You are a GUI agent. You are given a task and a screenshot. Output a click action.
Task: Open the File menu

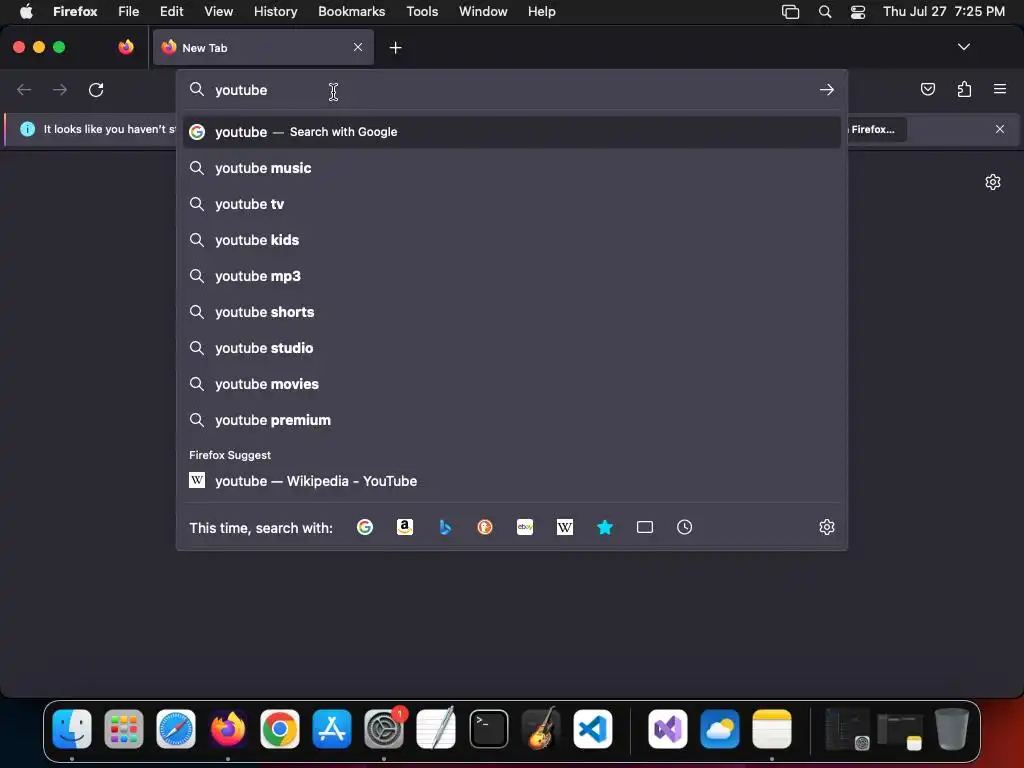pos(129,11)
